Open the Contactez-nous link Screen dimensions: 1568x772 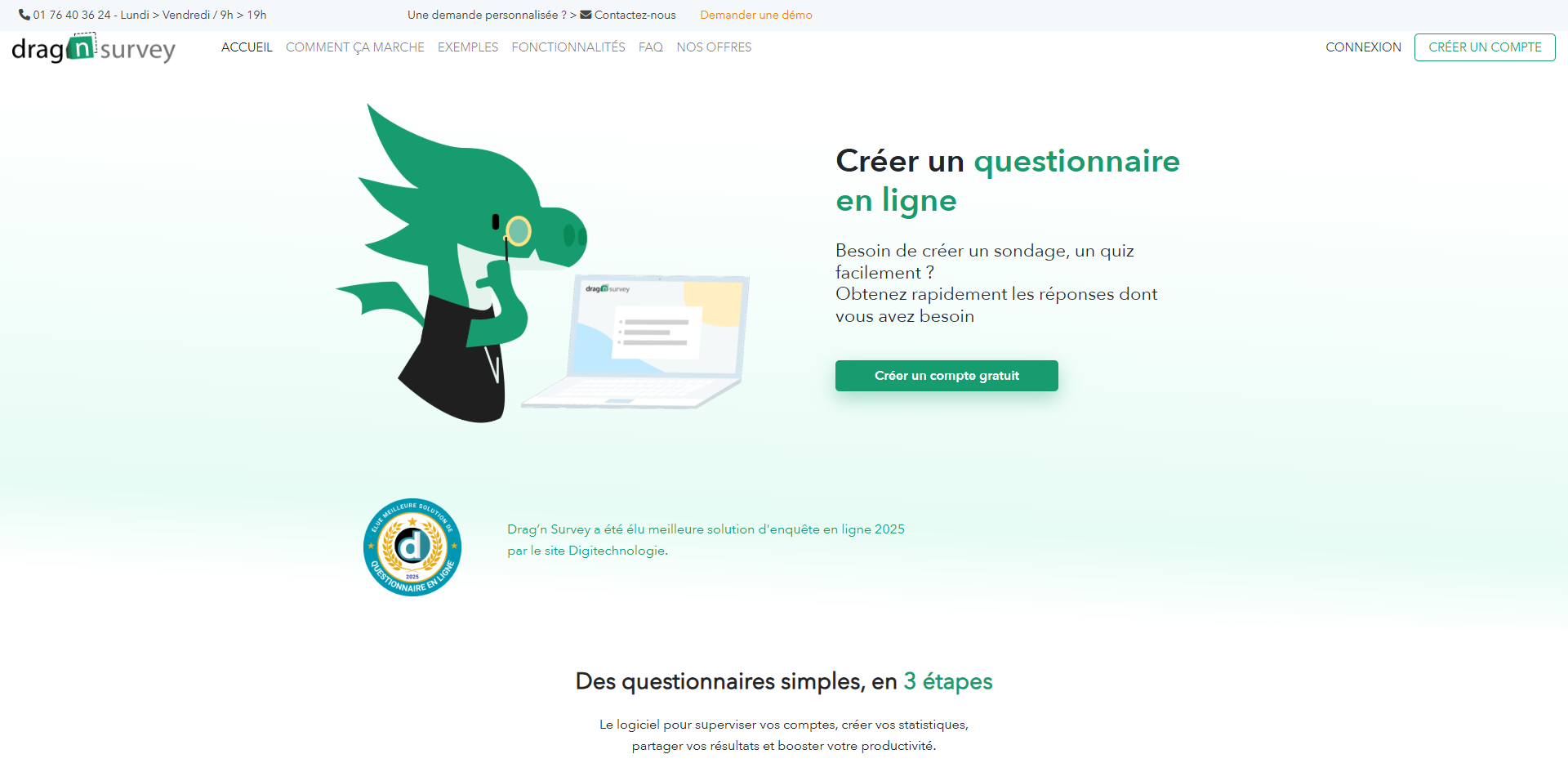coord(635,15)
